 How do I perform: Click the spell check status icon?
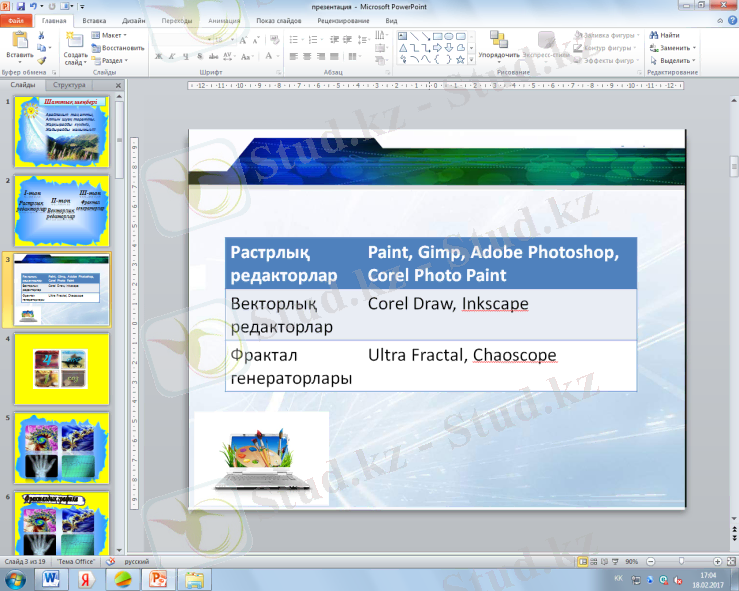[x=111, y=561]
